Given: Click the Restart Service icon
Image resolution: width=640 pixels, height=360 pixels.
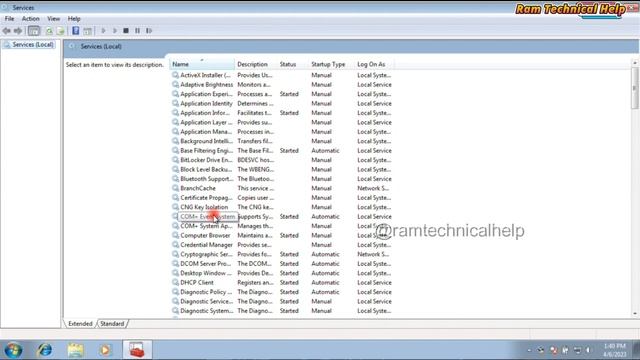Looking at the screenshot, I should click(149, 31).
